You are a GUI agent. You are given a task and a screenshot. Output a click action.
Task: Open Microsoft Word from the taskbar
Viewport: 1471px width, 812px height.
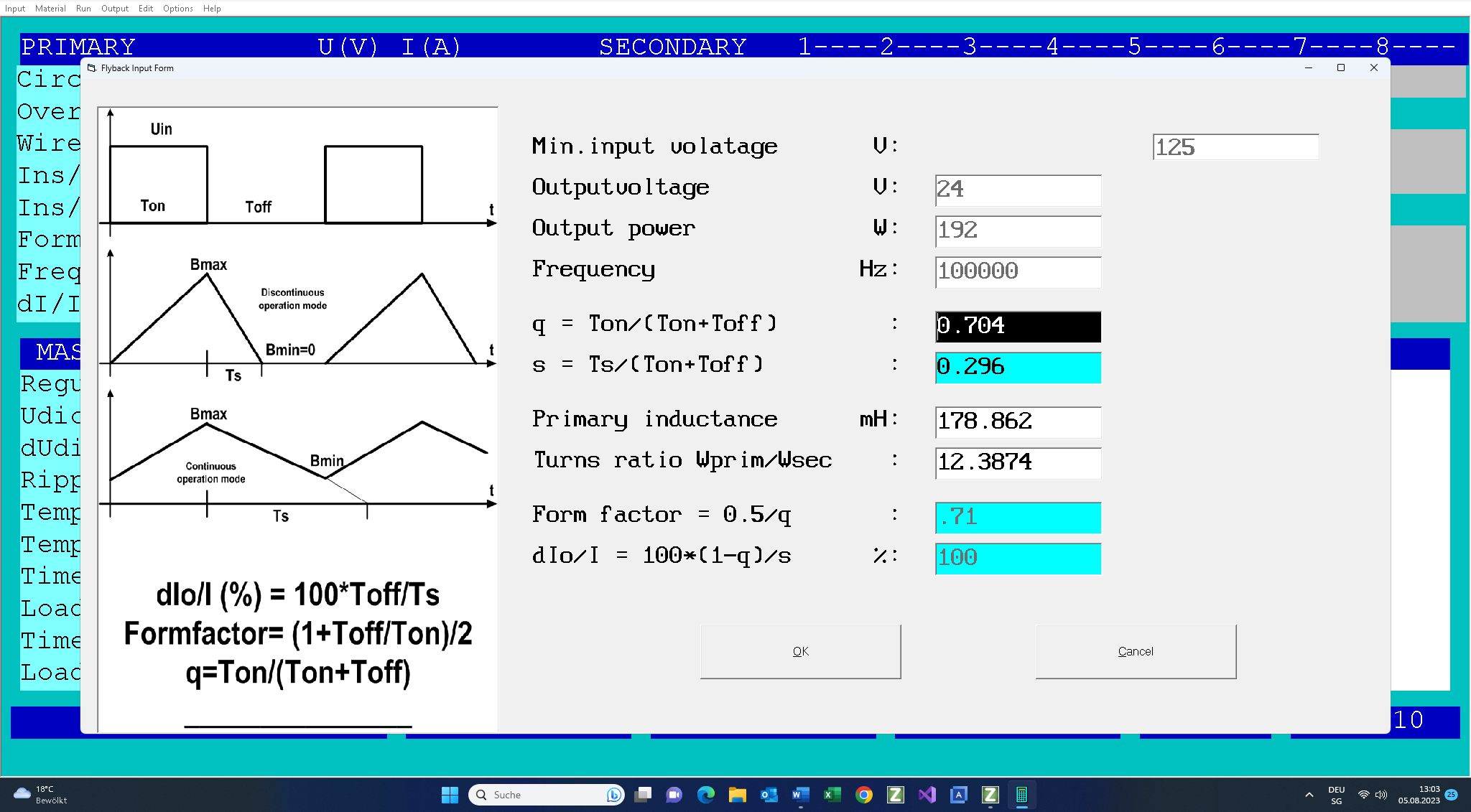pyautogui.click(x=800, y=795)
